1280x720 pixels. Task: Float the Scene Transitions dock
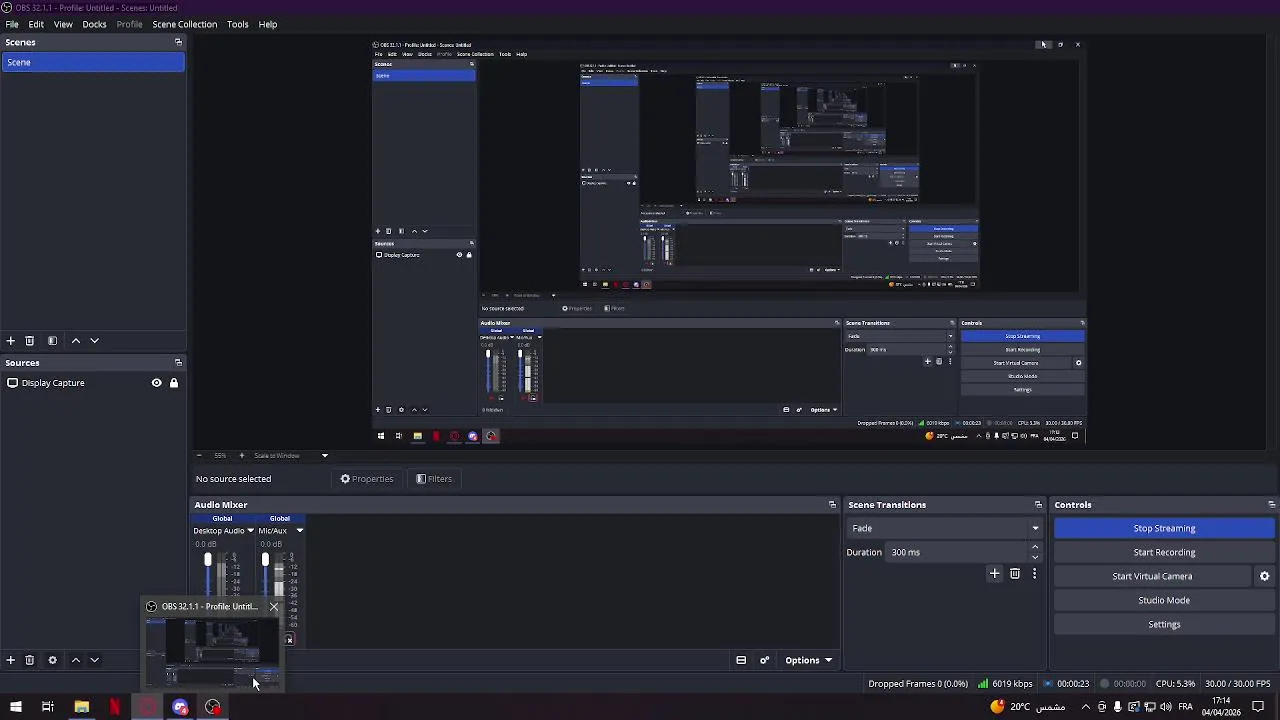click(1038, 505)
